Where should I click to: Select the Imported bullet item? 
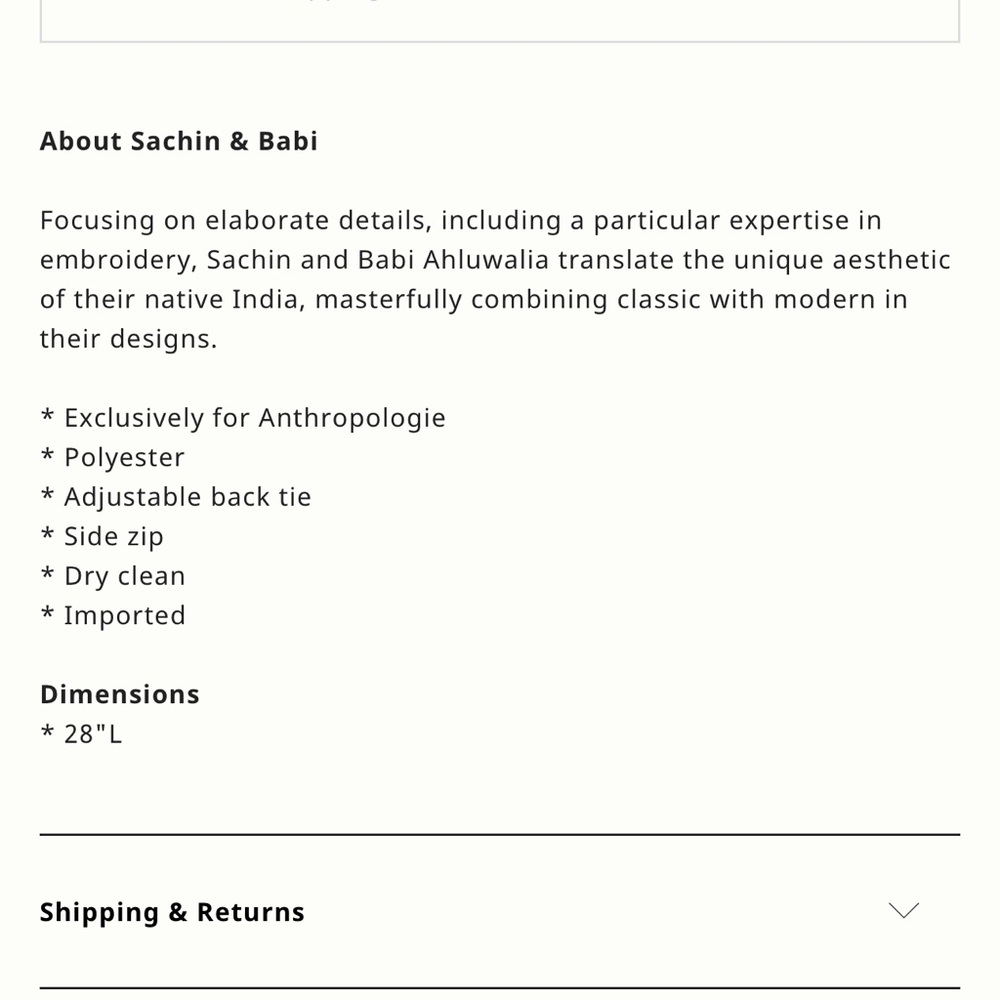[x=113, y=615]
